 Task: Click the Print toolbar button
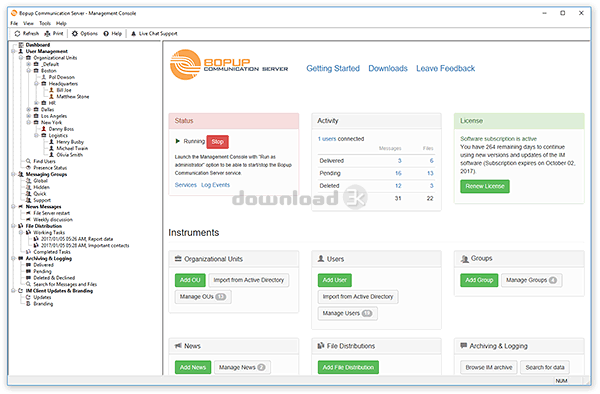click(54, 34)
